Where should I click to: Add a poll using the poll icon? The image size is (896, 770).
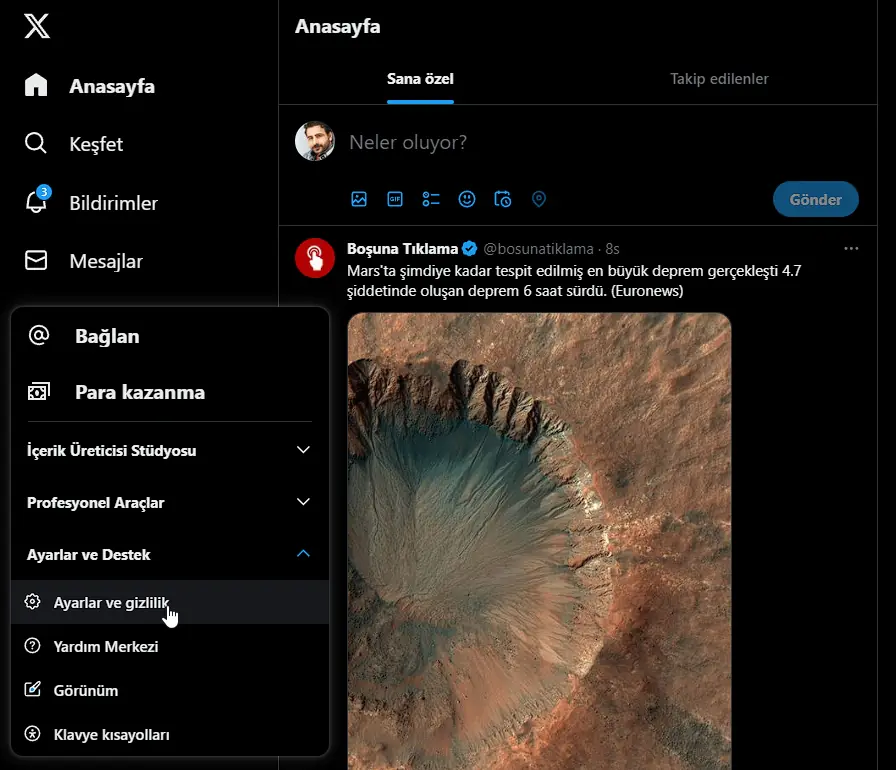pyautogui.click(x=431, y=199)
